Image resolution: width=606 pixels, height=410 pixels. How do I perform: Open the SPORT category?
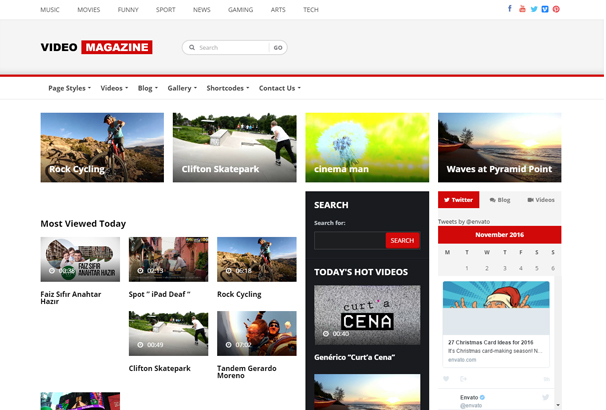pos(165,10)
